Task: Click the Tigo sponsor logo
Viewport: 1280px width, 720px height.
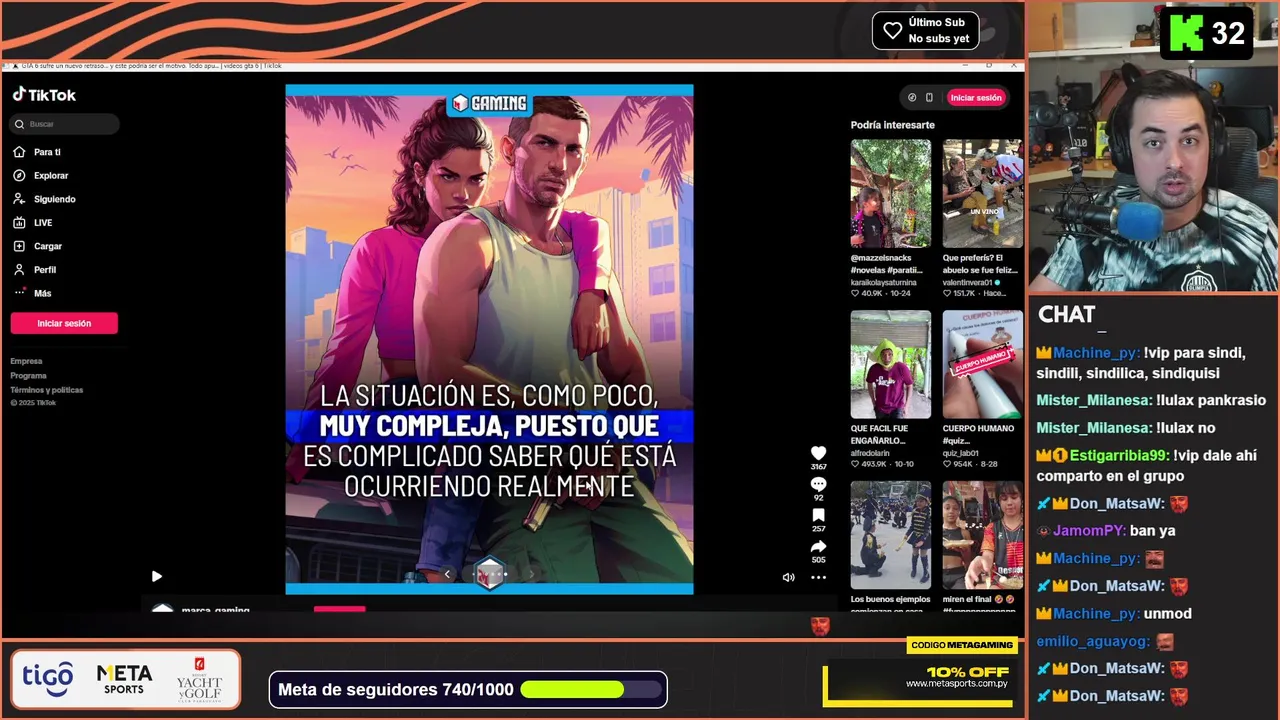Action: (x=48, y=679)
